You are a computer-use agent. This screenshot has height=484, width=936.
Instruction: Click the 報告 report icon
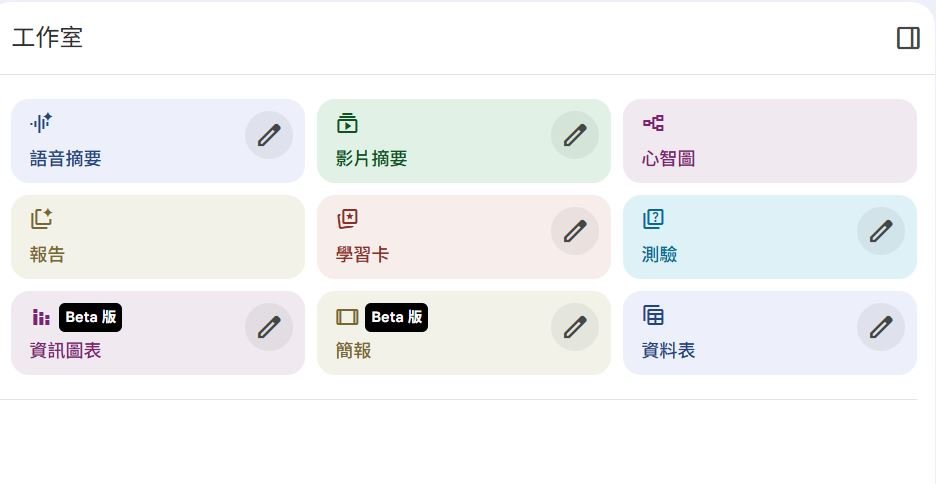coord(41,219)
